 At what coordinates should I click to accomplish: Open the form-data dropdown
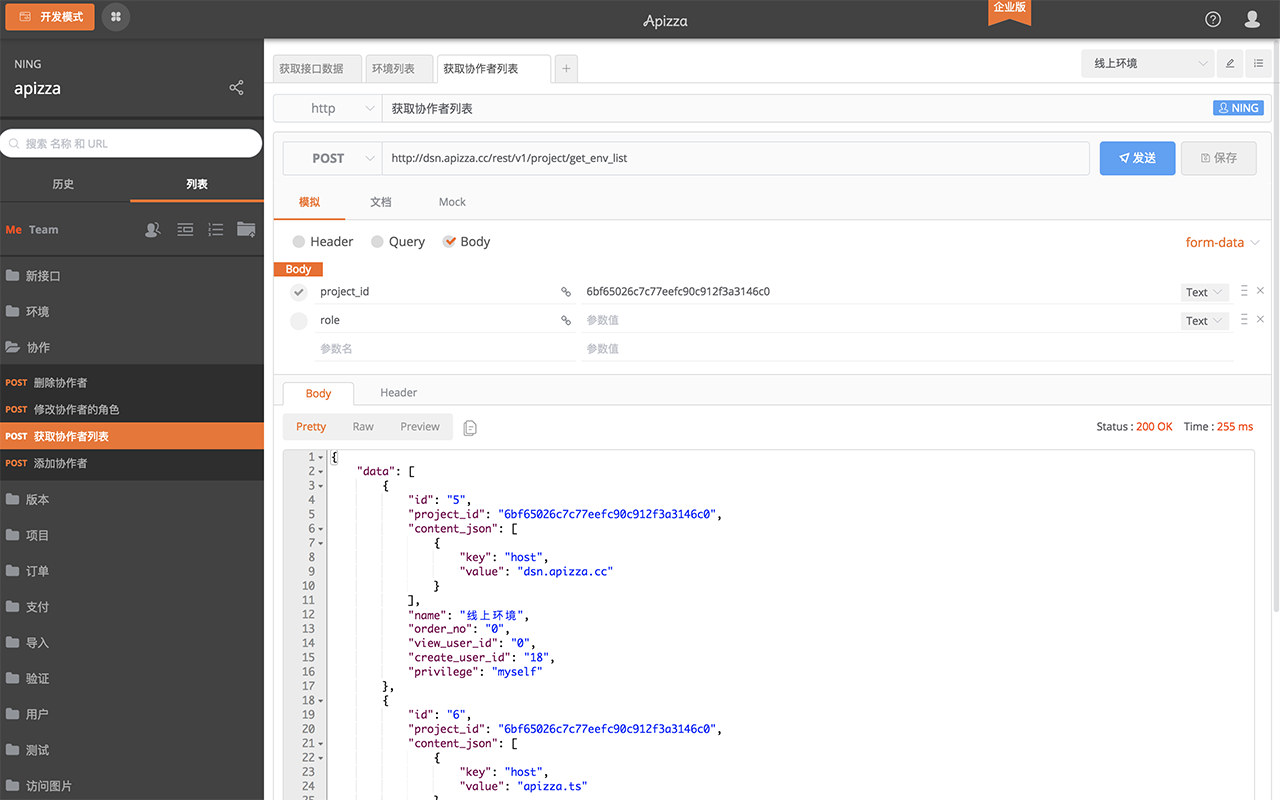(1222, 242)
